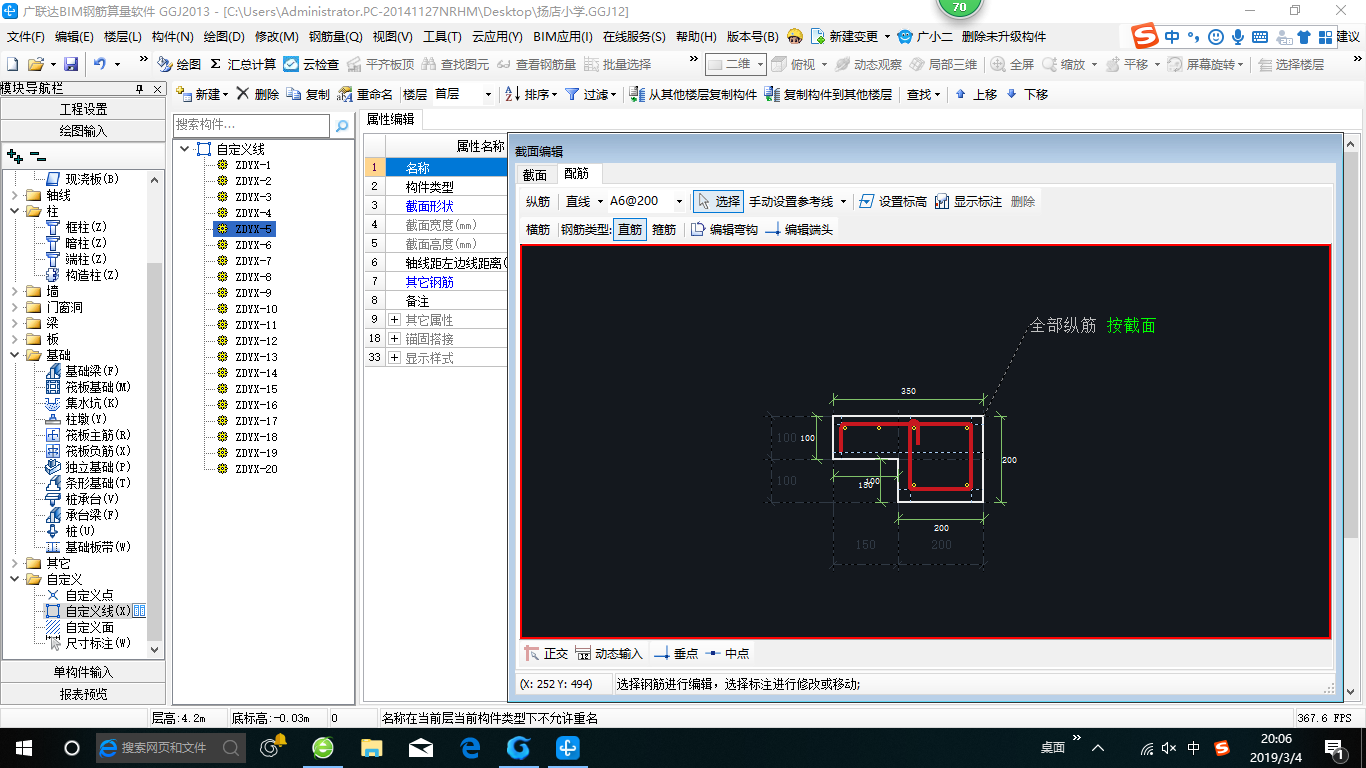The height and width of the screenshot is (768, 1366).
Task: Open Windows Start menu
Action: coord(23,747)
